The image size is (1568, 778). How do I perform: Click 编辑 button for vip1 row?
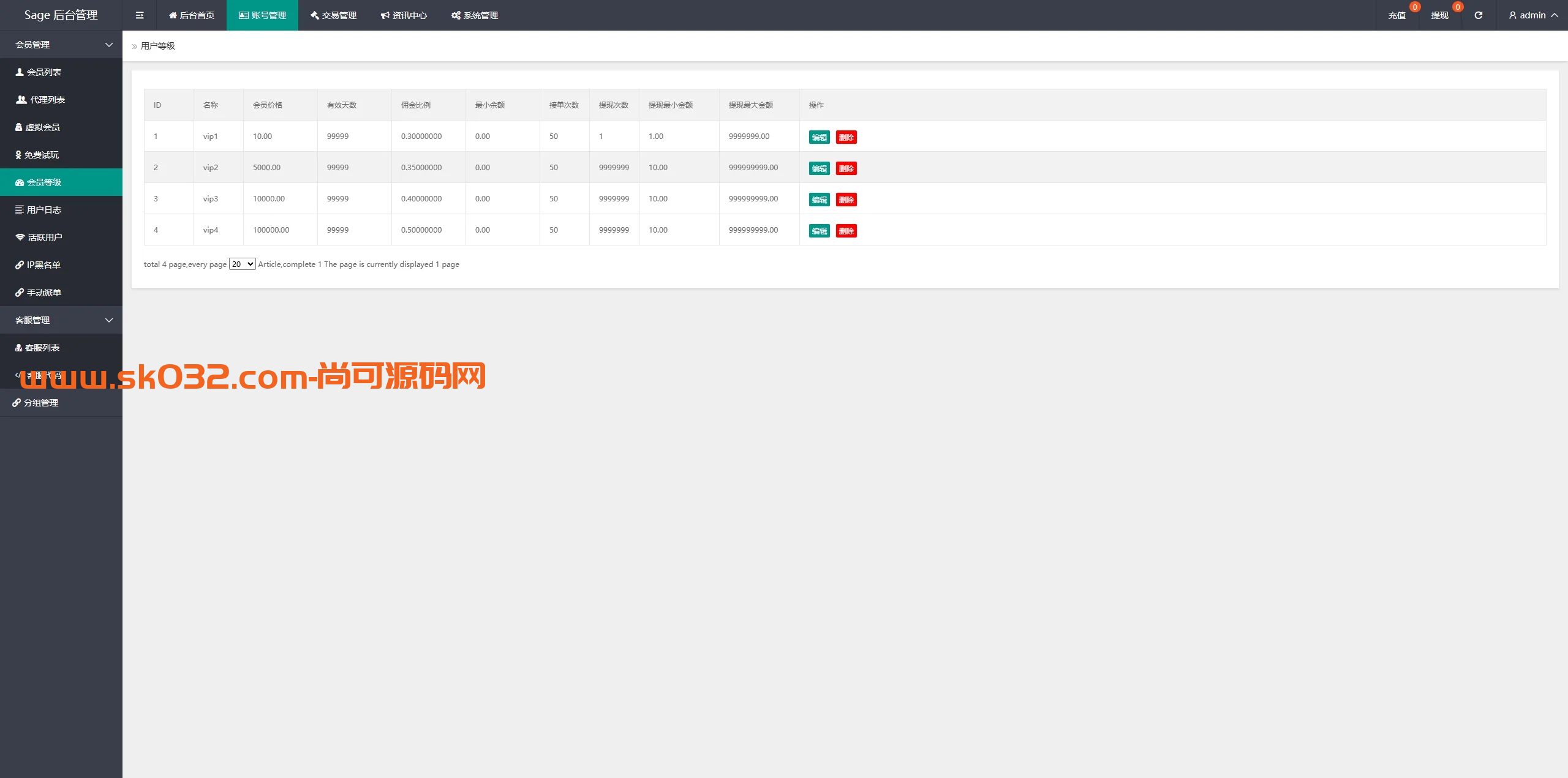click(x=819, y=137)
